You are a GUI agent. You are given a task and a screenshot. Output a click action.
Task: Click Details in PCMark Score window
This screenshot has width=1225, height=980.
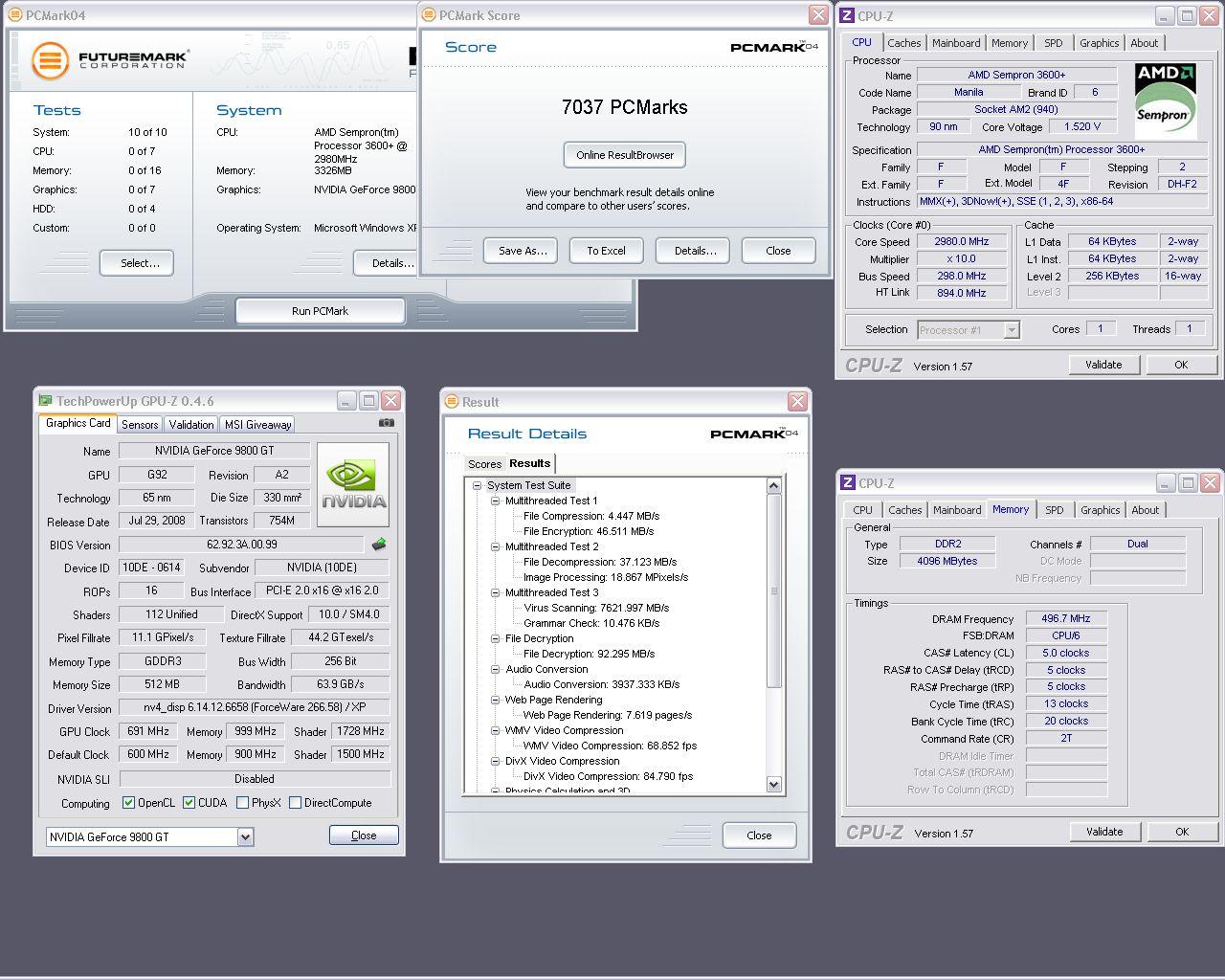(695, 251)
